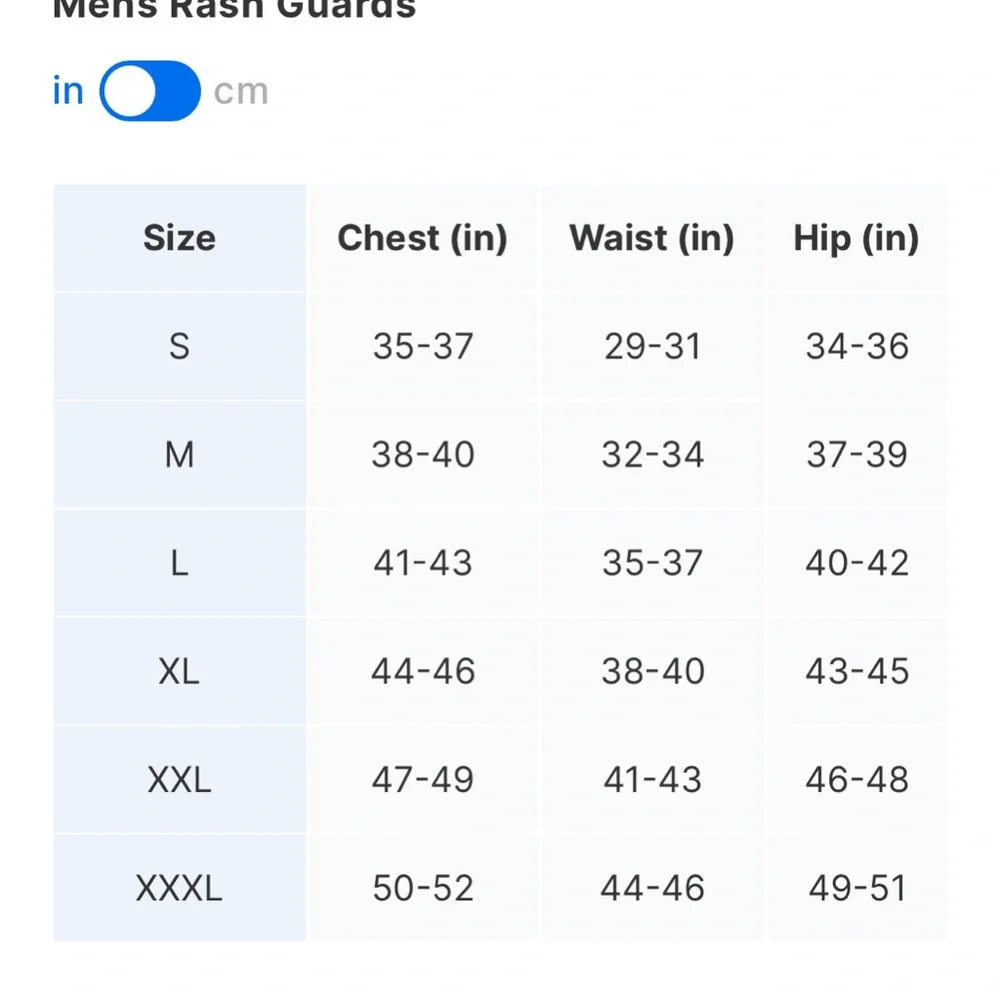Select the M size row label
Screen dimensions: 1000x1000
[x=179, y=455]
